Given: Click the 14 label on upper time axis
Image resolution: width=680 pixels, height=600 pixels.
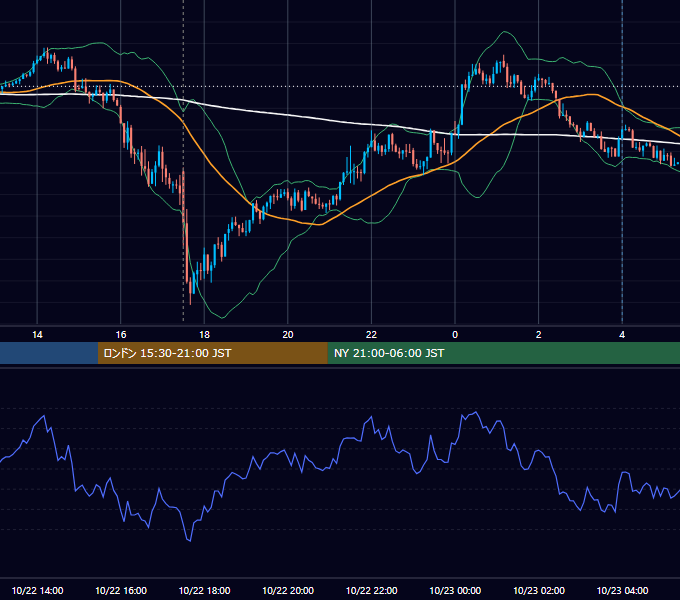Looking at the screenshot, I should click(37, 335).
